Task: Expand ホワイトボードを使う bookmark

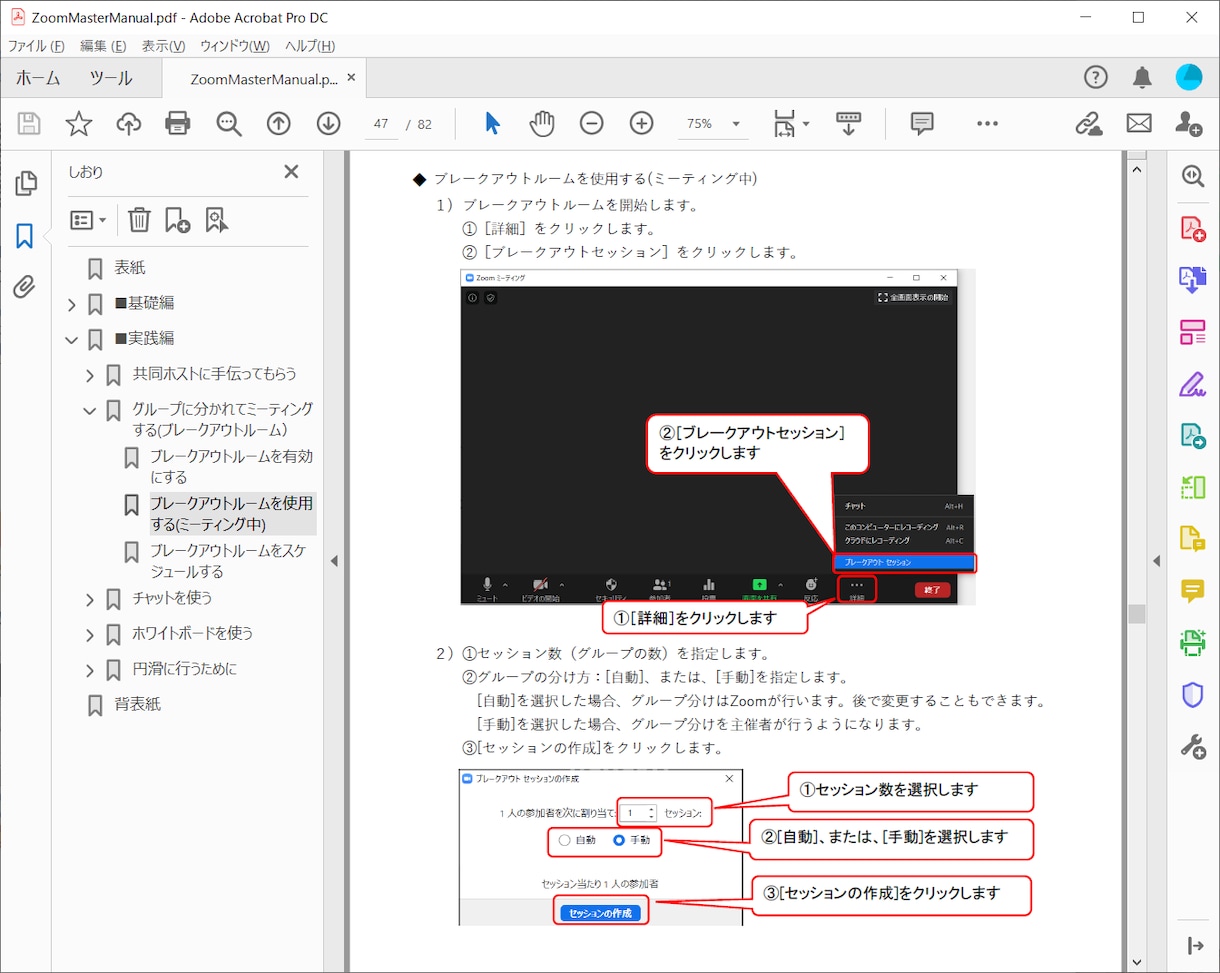Action: pyautogui.click(x=89, y=634)
